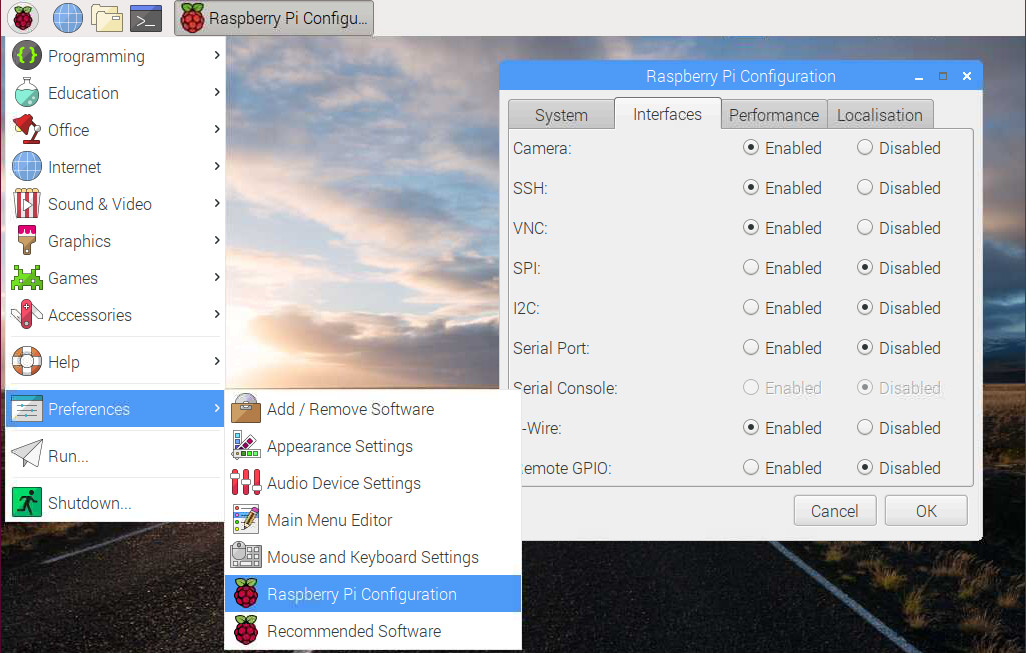Click the Add / Remove Software package icon
Image resolution: width=1026 pixels, height=653 pixels.
click(246, 408)
